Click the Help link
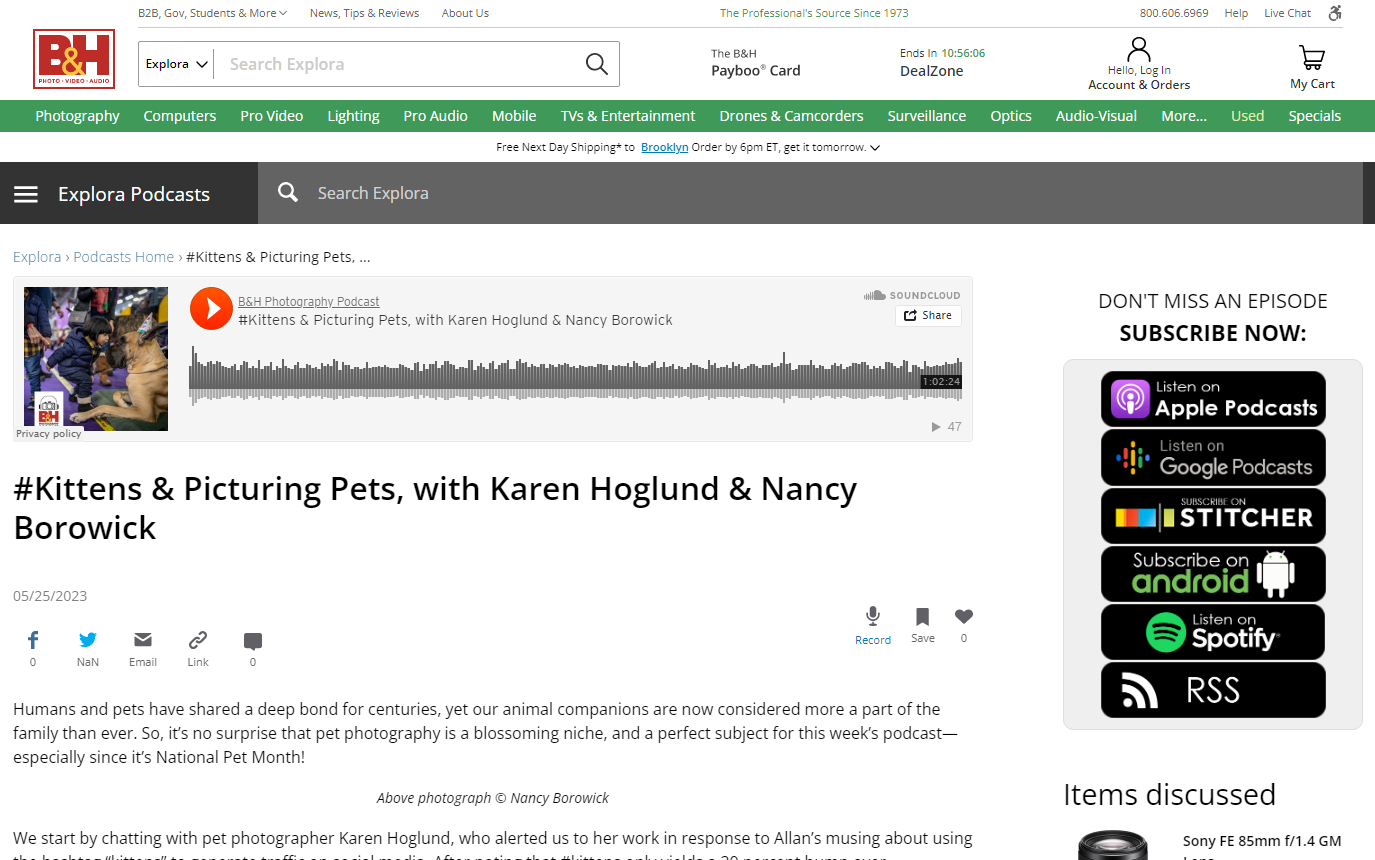 pyautogui.click(x=1236, y=13)
